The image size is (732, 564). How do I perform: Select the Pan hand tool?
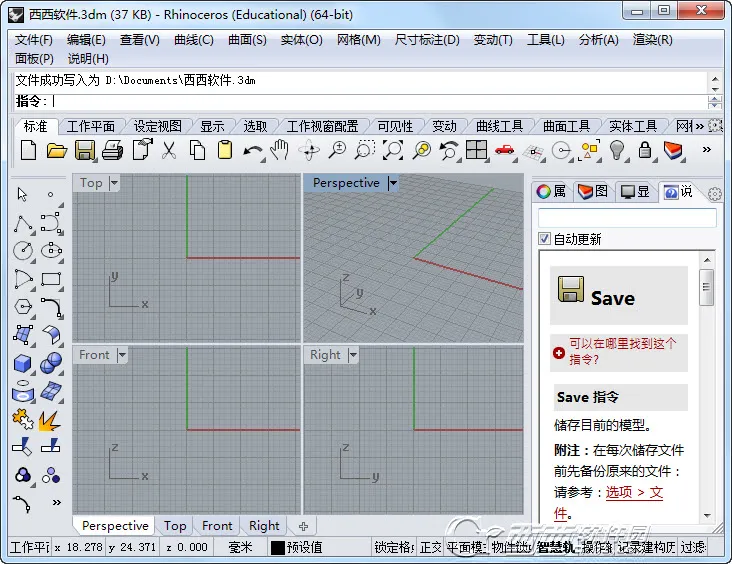(280, 150)
